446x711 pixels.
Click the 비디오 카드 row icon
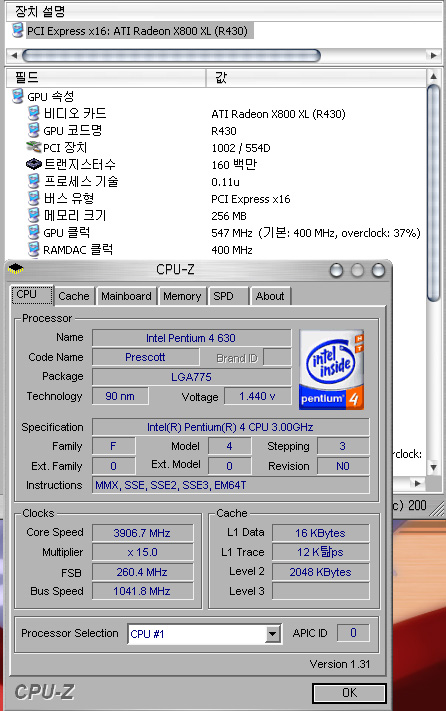tap(34, 113)
